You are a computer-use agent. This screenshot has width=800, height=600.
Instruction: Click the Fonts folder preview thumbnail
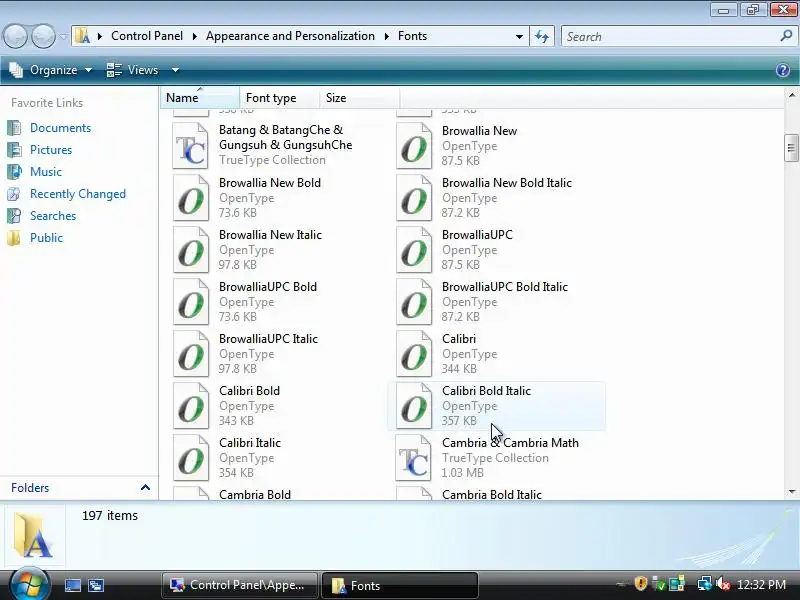tap(34, 536)
